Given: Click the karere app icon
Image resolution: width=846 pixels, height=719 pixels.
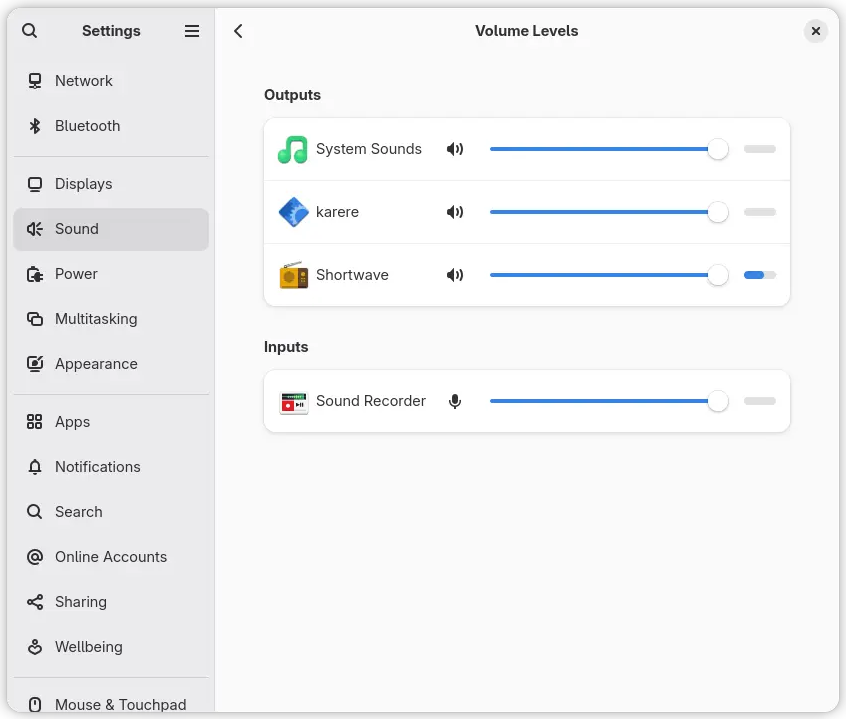Looking at the screenshot, I should tap(293, 212).
